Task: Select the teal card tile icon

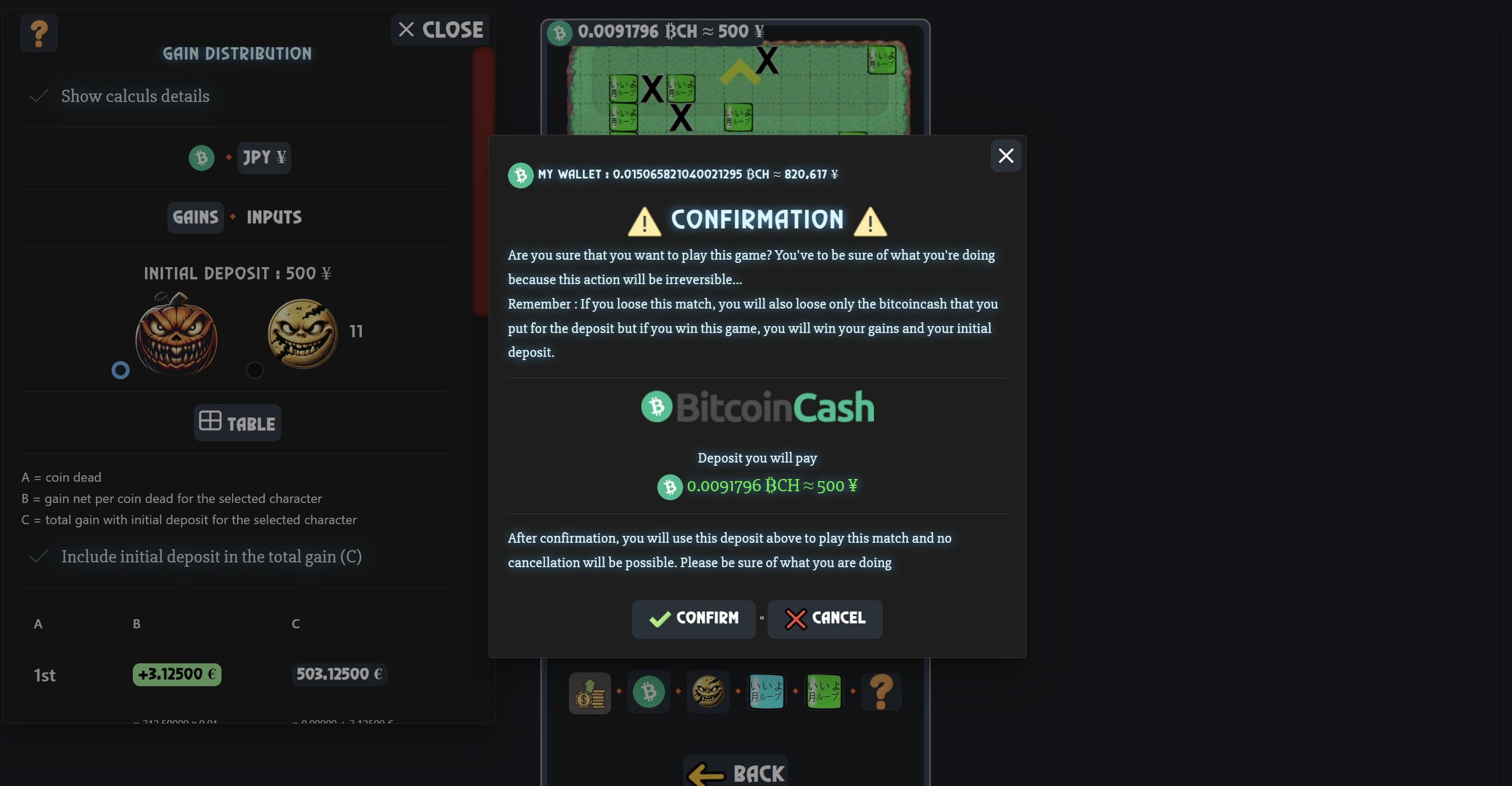Action: [766, 692]
